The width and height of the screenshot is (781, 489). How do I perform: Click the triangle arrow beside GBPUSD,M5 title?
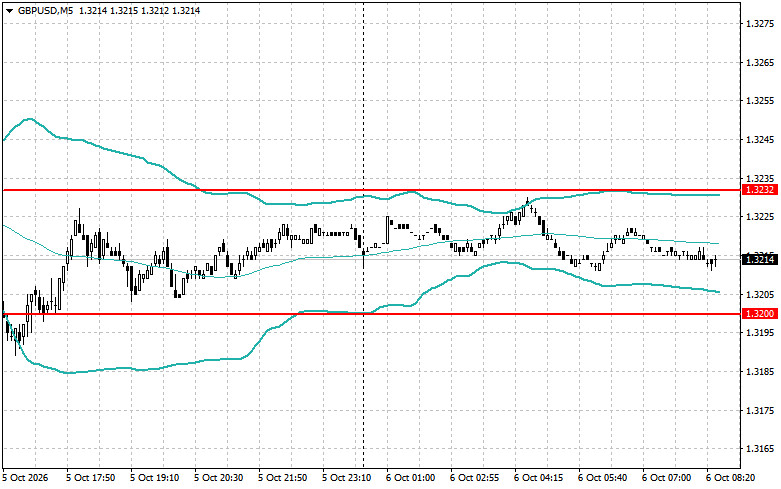[x=9, y=10]
